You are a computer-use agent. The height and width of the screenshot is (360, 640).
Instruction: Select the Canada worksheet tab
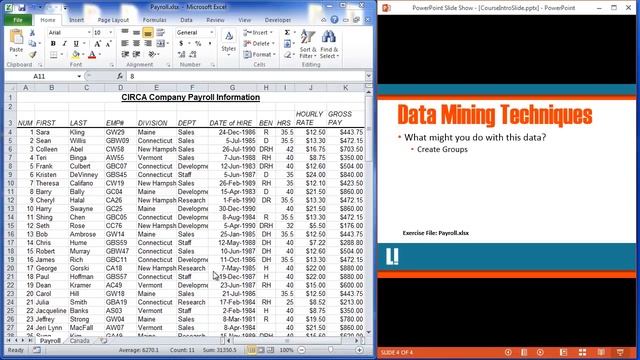pos(80,340)
